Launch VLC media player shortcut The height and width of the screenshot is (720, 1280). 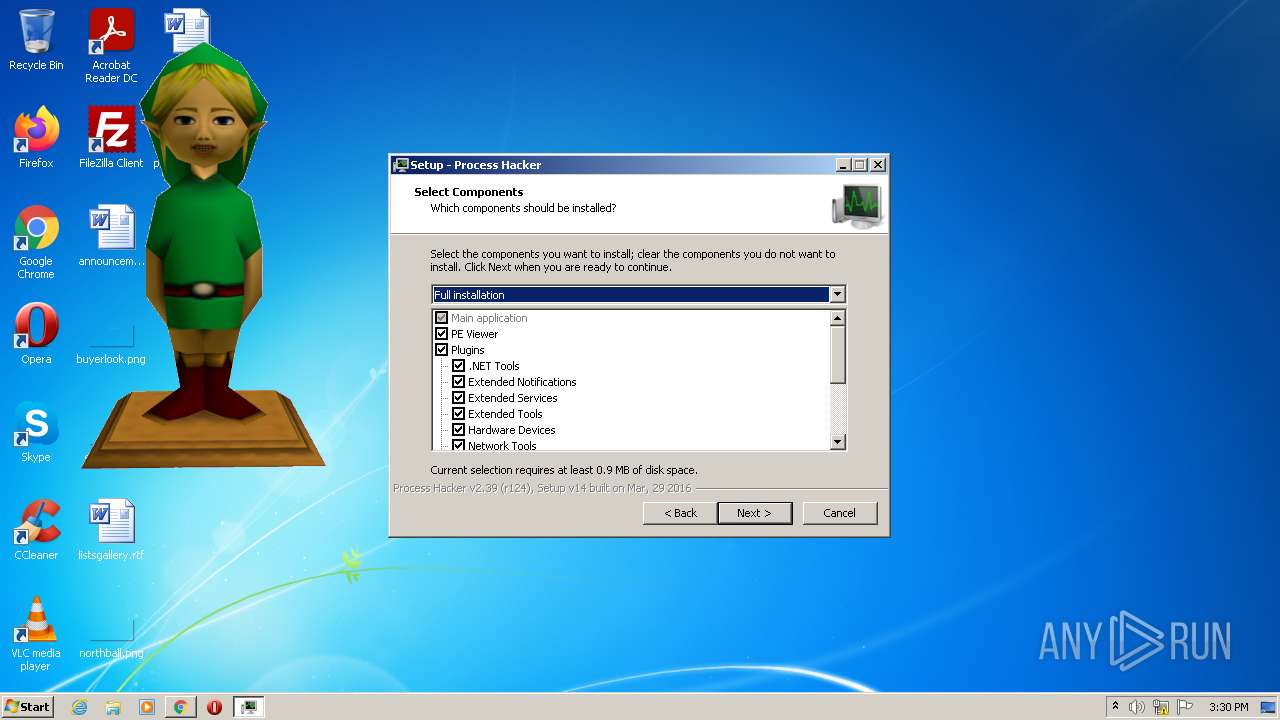coord(36,634)
